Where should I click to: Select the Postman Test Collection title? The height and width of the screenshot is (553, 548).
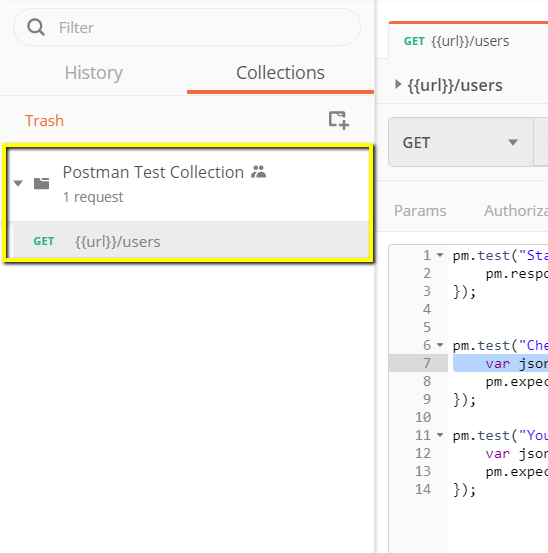153,172
